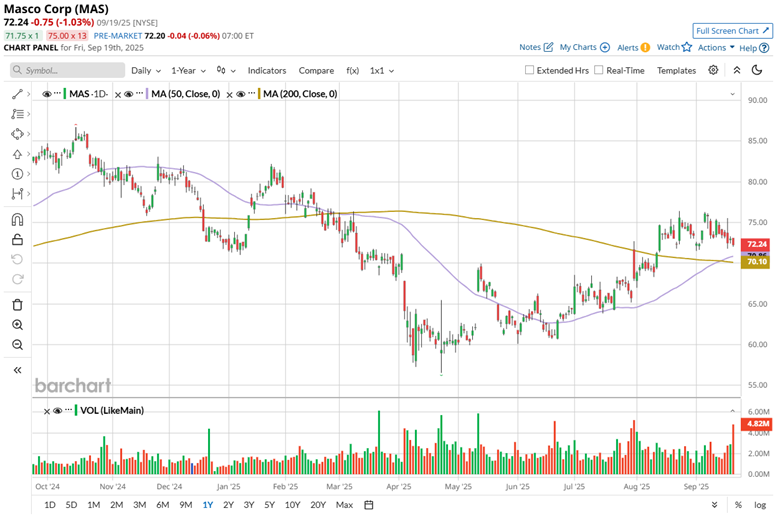
Task: Zoom in on the chart
Action: pos(17,325)
